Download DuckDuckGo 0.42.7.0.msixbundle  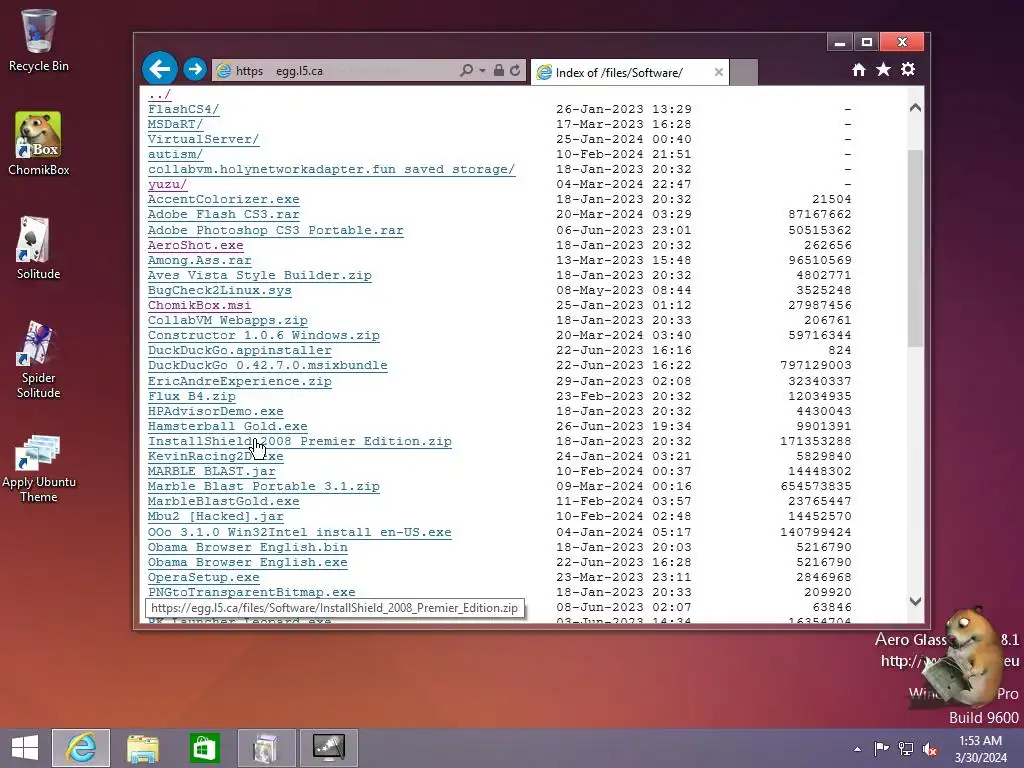coord(267,366)
